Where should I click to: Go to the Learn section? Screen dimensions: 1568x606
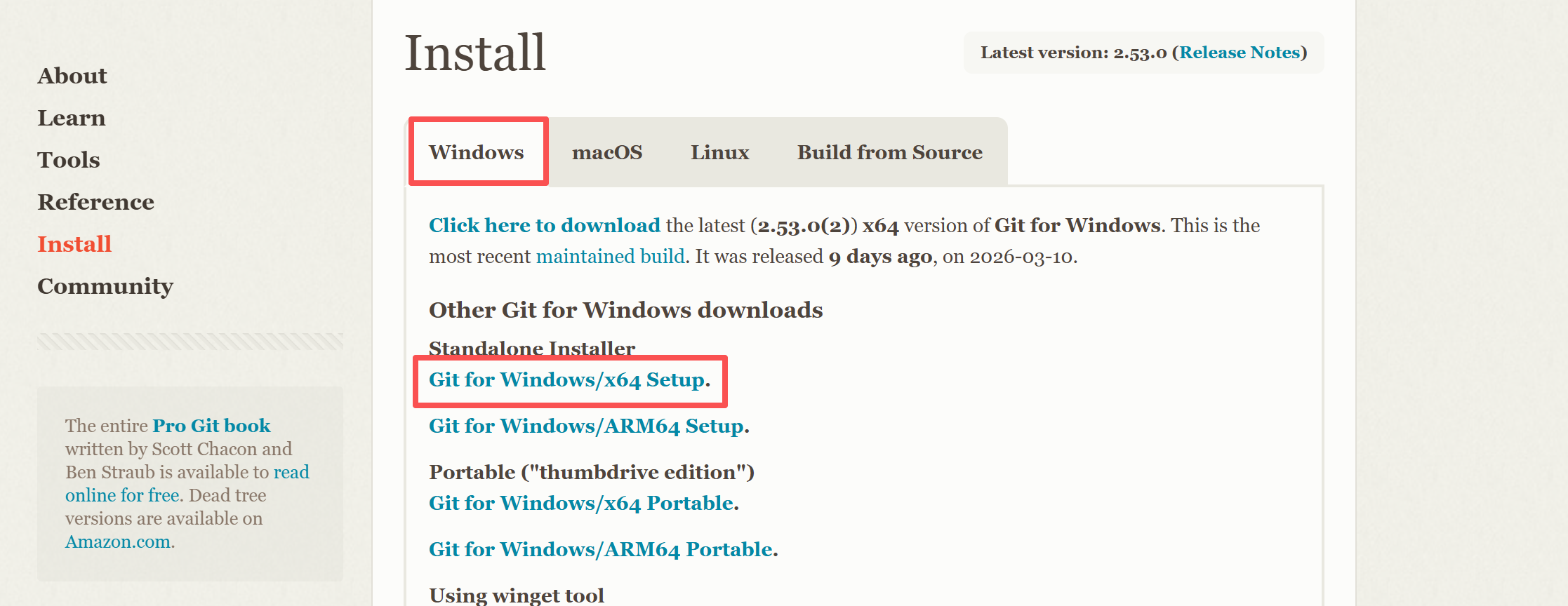coord(72,118)
